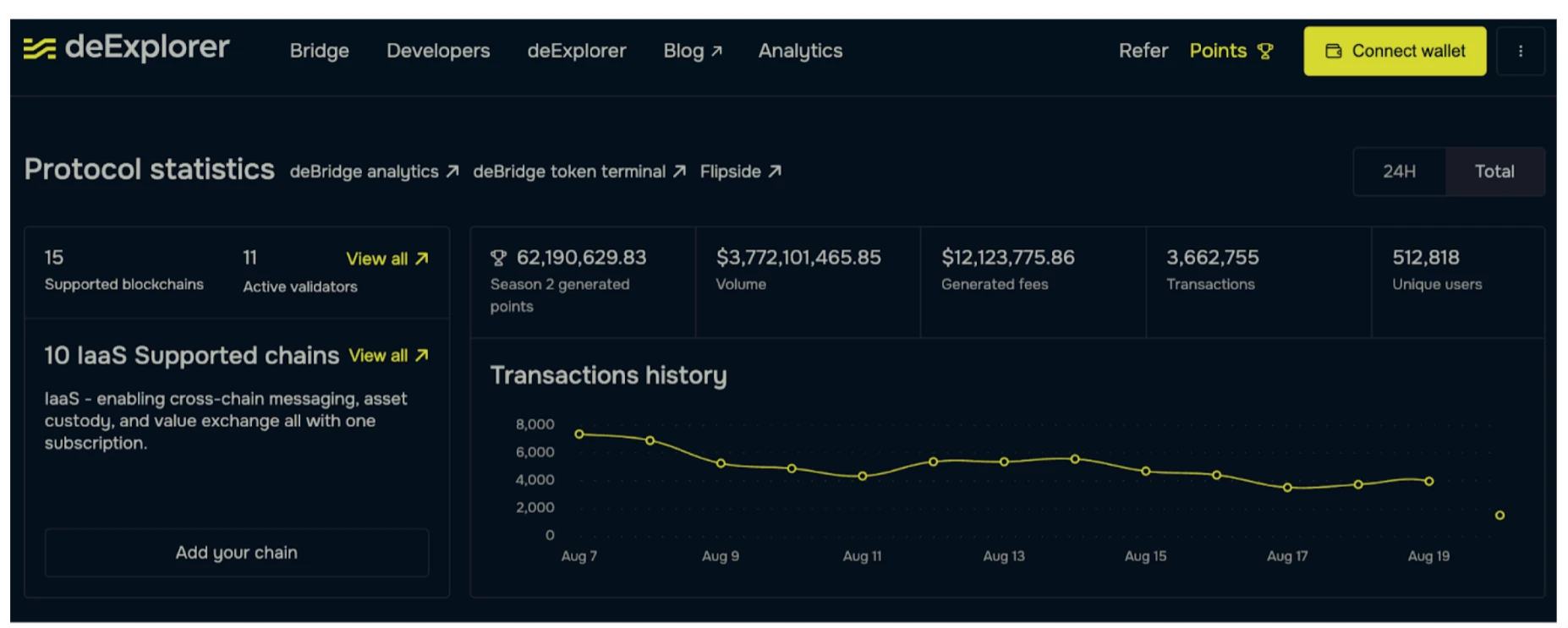Switch statistics to 24H view
Screen dimensions: 1568x628
[1399, 172]
